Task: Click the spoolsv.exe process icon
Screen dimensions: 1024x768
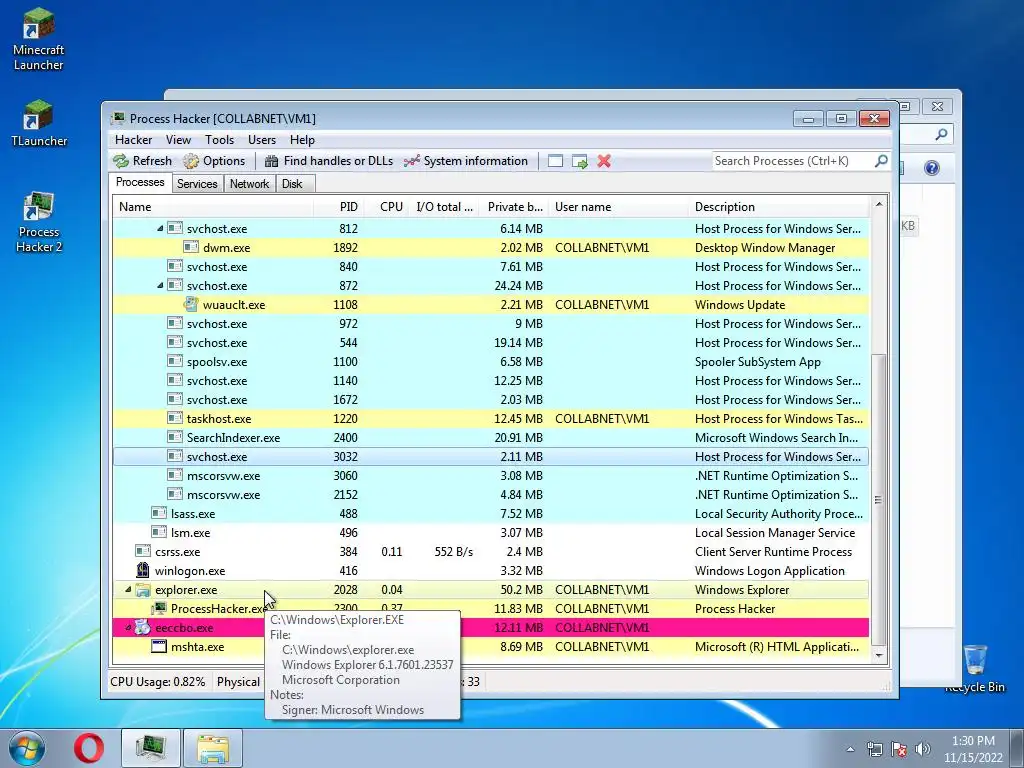Action: point(174,361)
